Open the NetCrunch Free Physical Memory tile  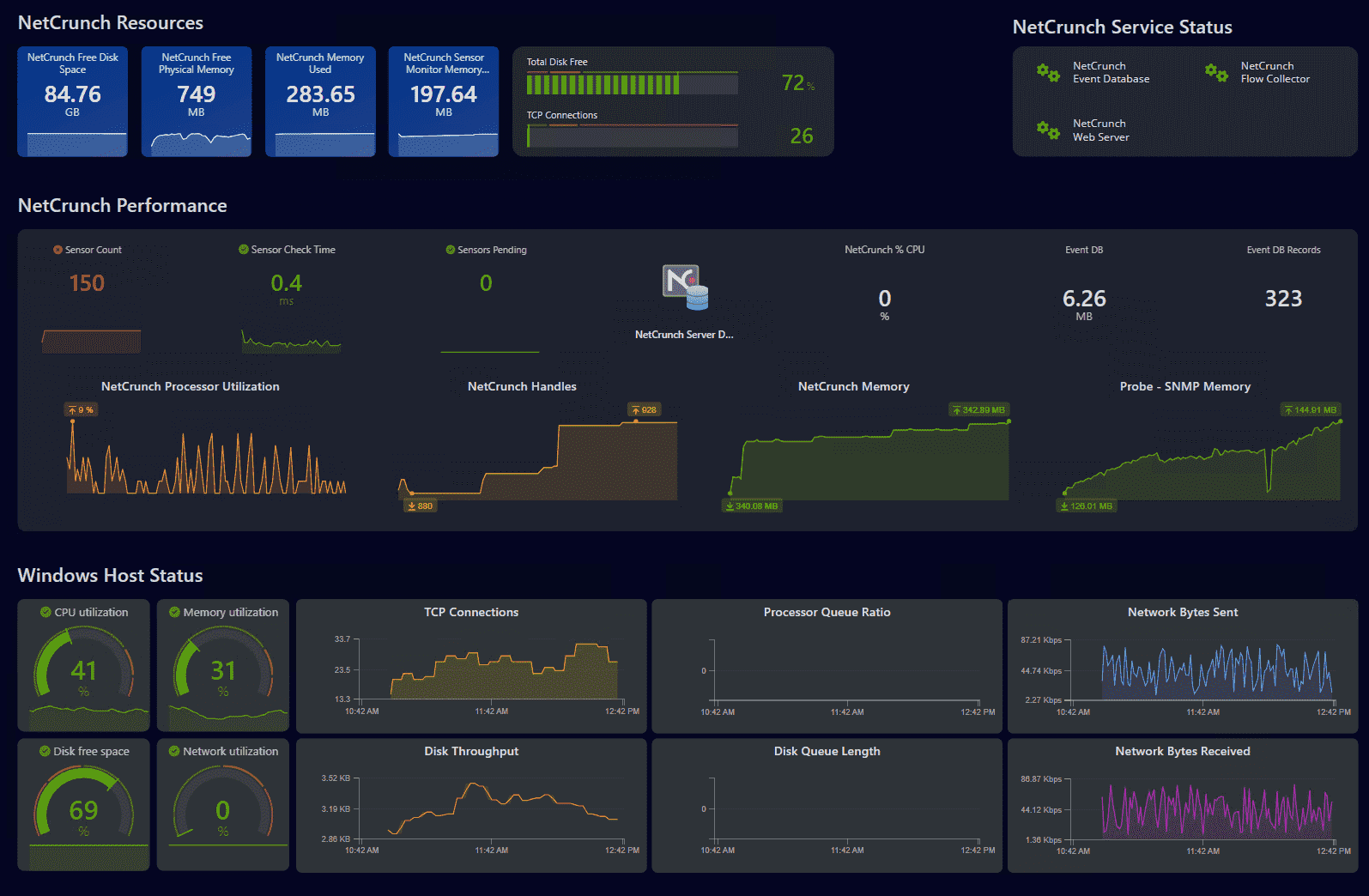tap(197, 101)
